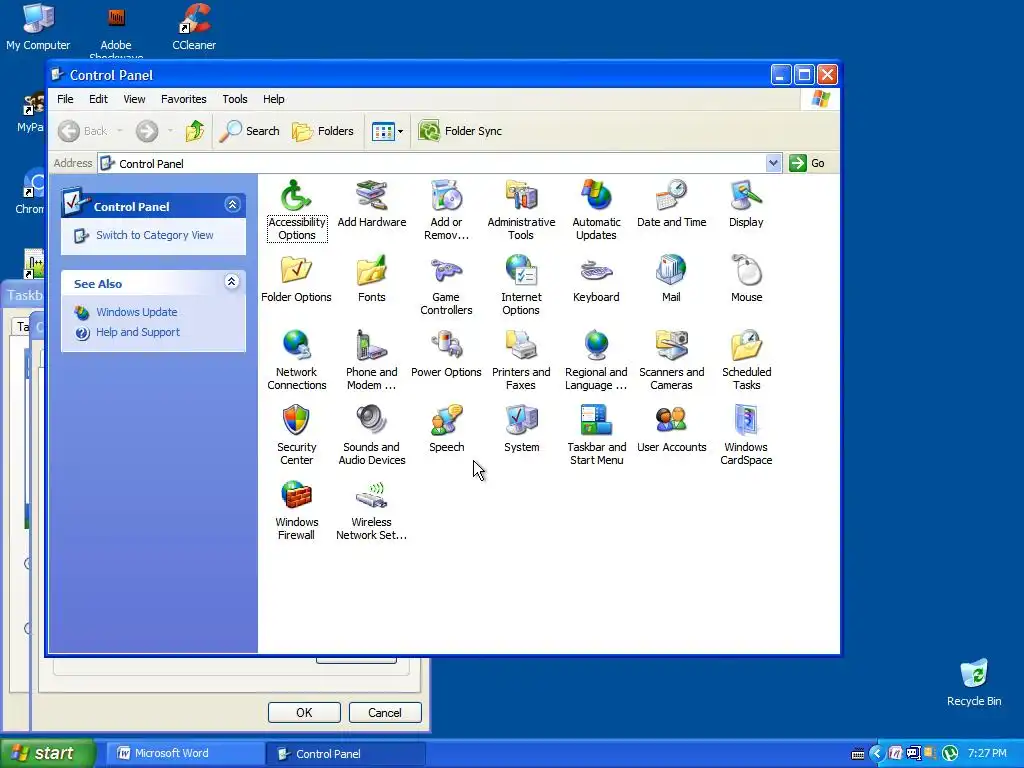Open Sounds and Audio Devices icon
The height and width of the screenshot is (768, 1024).
click(x=372, y=436)
